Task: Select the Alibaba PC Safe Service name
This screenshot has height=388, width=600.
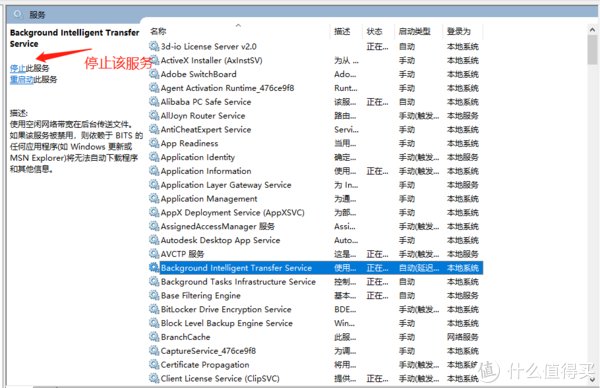Action: 206,101
